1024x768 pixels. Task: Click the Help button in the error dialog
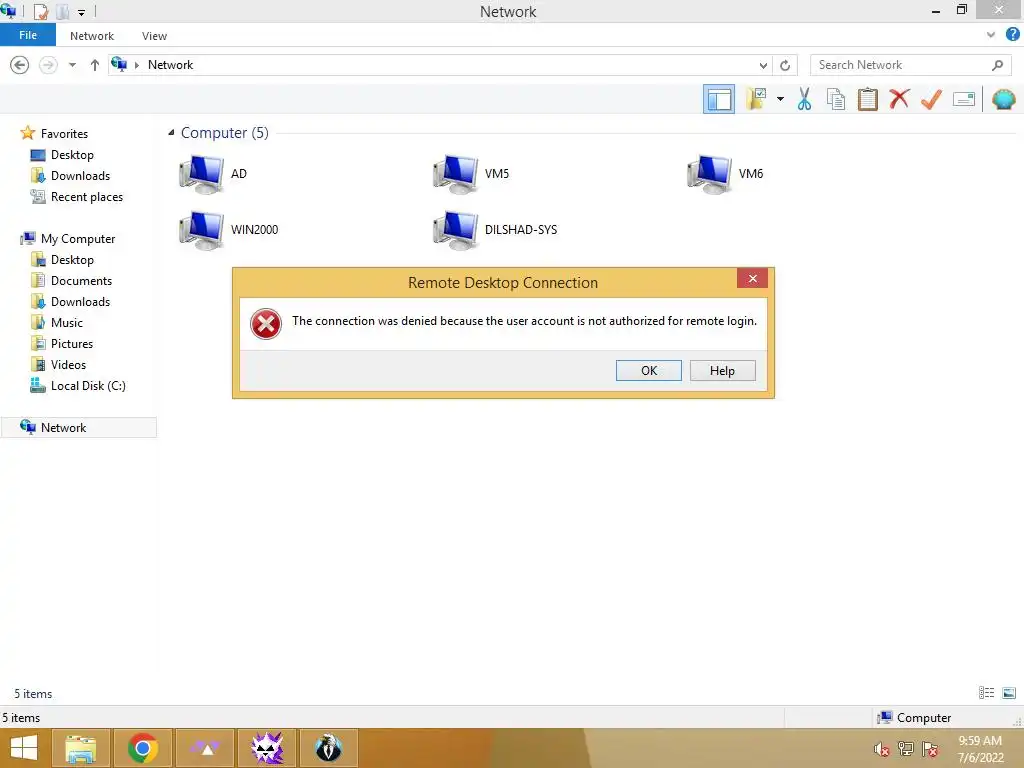pyautogui.click(x=722, y=370)
